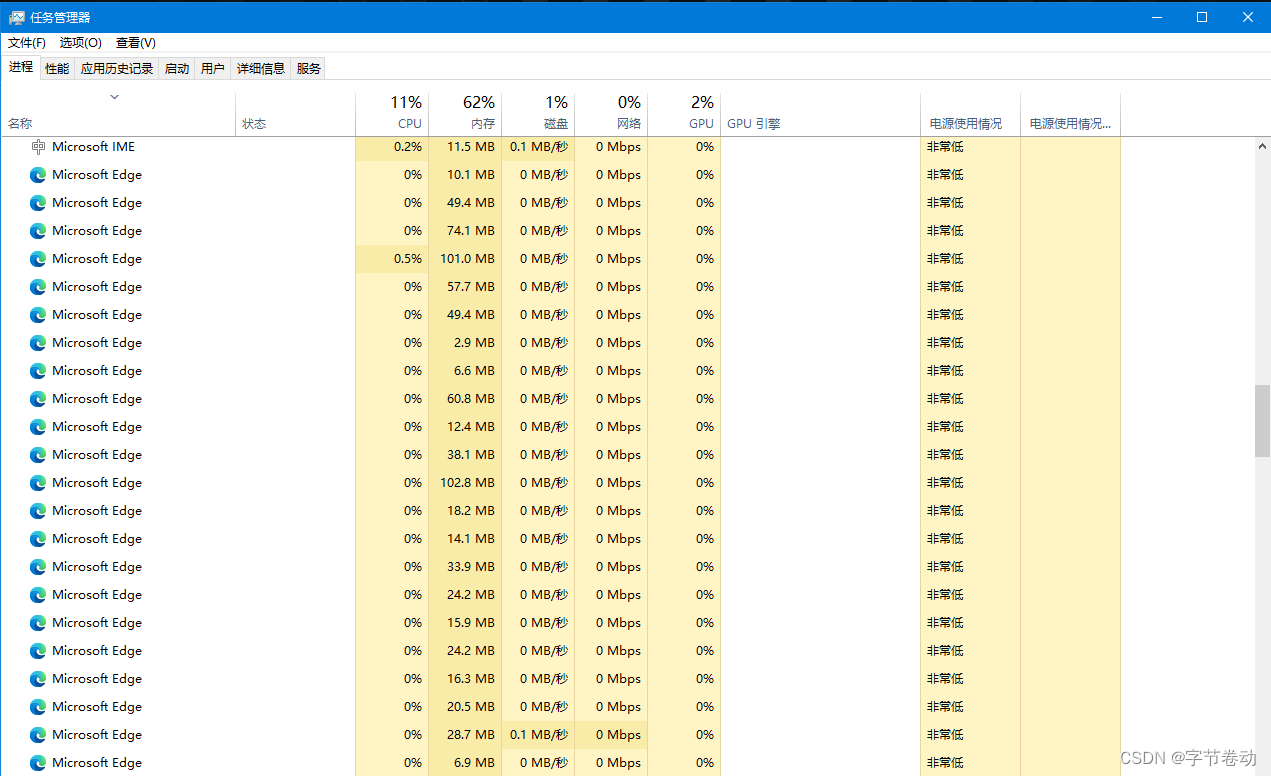The width and height of the screenshot is (1271, 776).
Task: Sort by the 状态 column header
Action: click(x=296, y=114)
